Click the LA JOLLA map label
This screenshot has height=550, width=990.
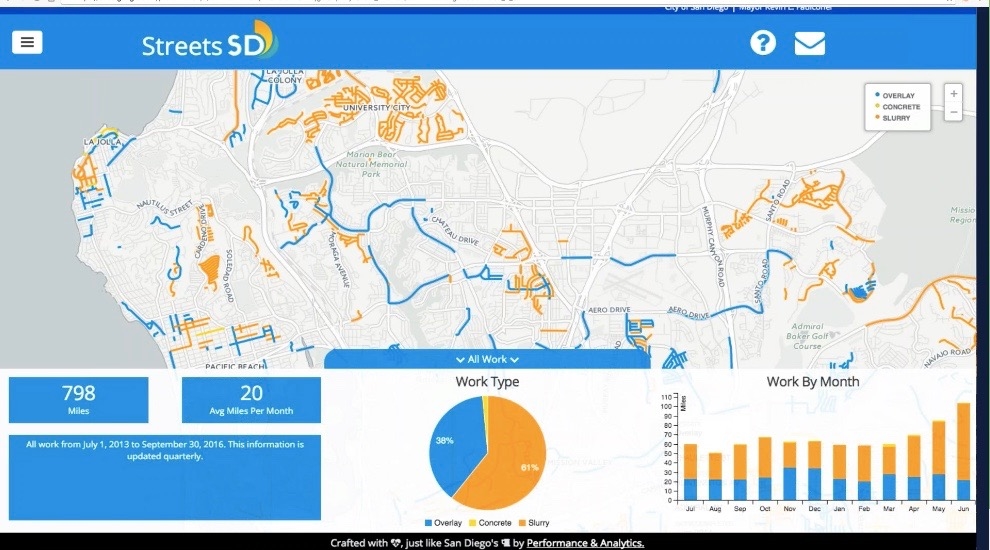[x=102, y=142]
